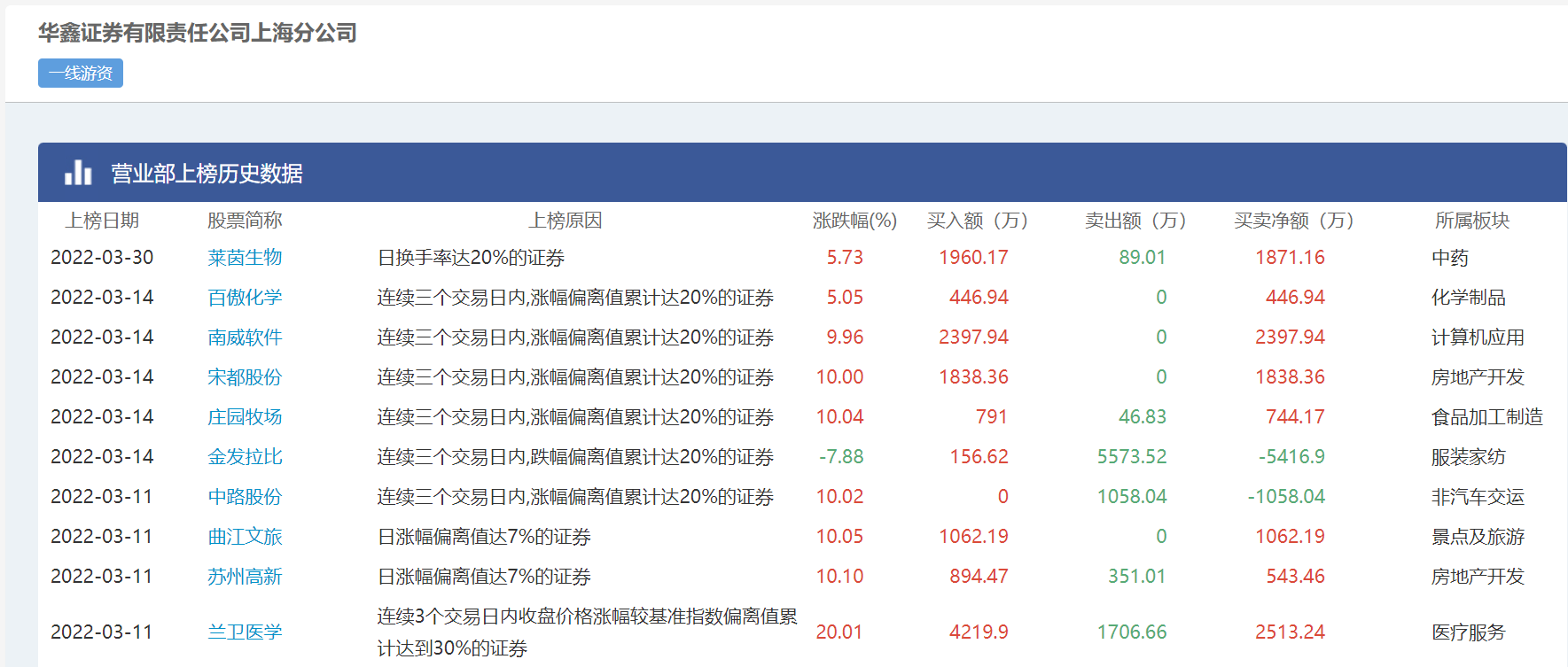Screen dimensions: 1568x667
Task: Click the 营业部上榜历史数据 panel title
Action: pos(207,173)
